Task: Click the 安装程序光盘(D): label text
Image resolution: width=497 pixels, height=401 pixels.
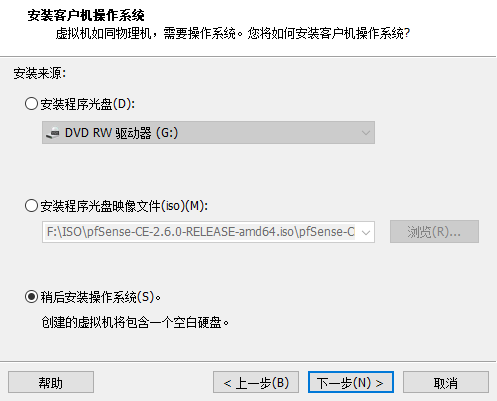Action: [88, 104]
